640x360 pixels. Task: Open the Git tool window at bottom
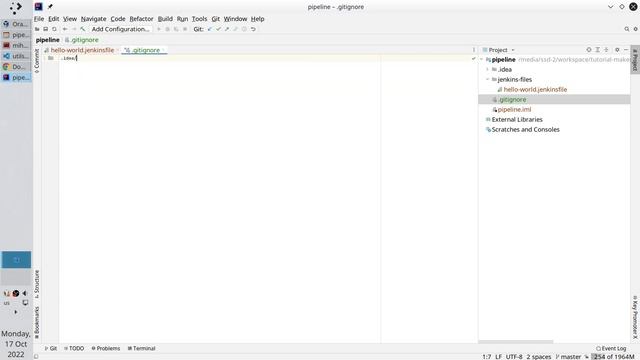coord(51,349)
